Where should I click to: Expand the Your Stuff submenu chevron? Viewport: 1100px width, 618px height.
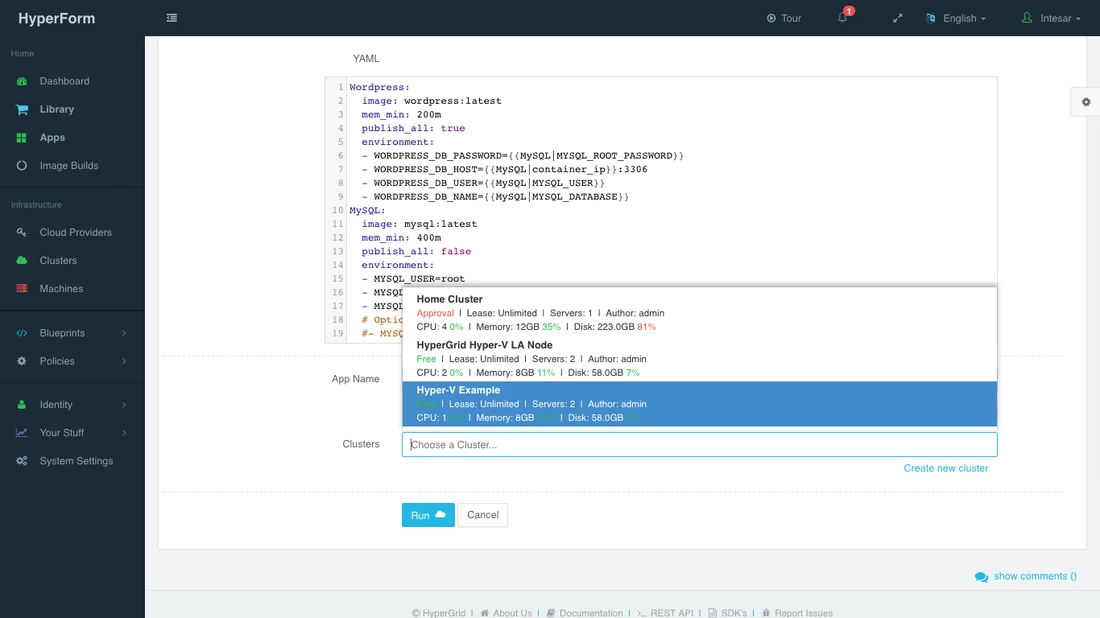(124, 433)
